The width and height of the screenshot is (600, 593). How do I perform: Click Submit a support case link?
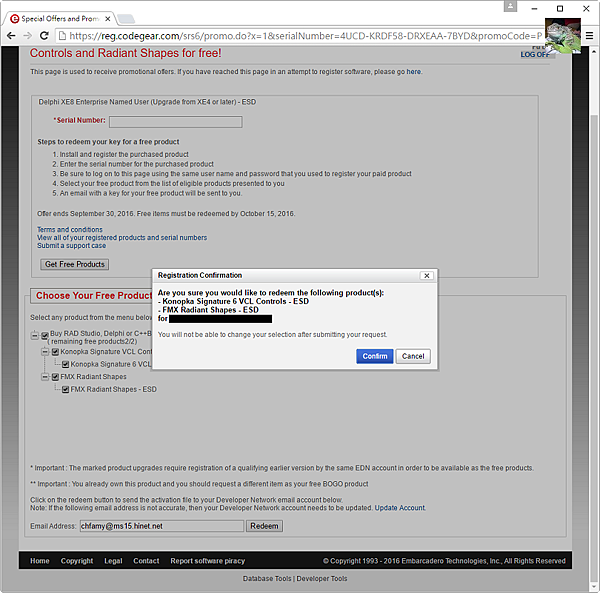(72, 246)
